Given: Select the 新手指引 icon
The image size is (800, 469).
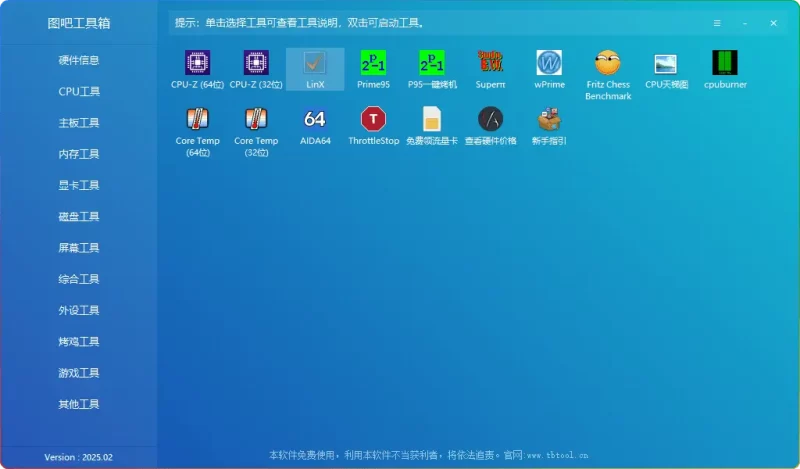Looking at the screenshot, I should [x=549, y=119].
